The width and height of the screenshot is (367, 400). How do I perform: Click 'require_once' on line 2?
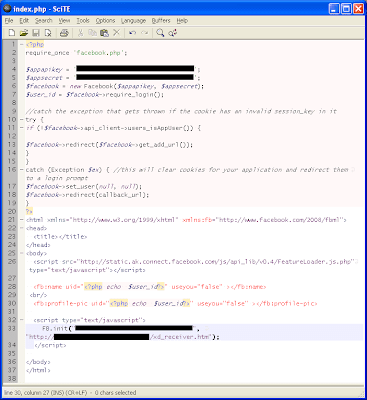pos(47,53)
